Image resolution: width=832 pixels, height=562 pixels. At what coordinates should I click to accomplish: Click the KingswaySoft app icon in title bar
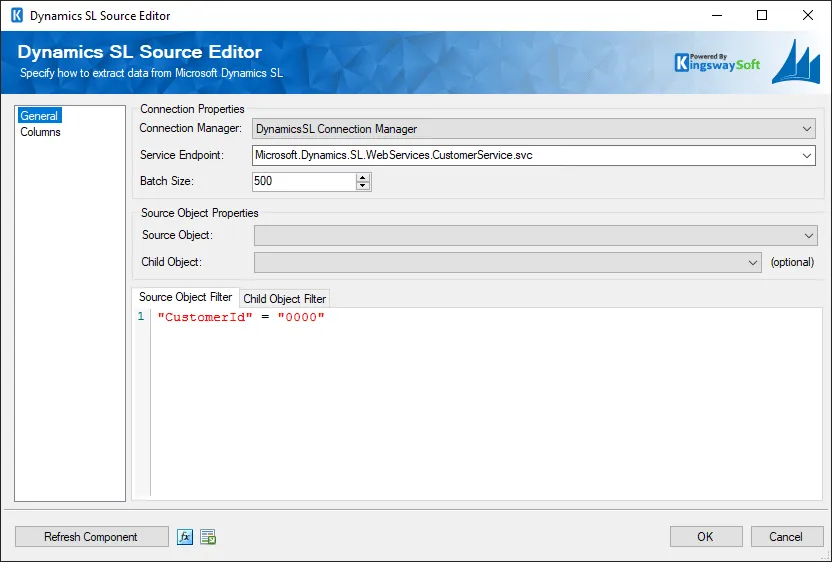17,15
